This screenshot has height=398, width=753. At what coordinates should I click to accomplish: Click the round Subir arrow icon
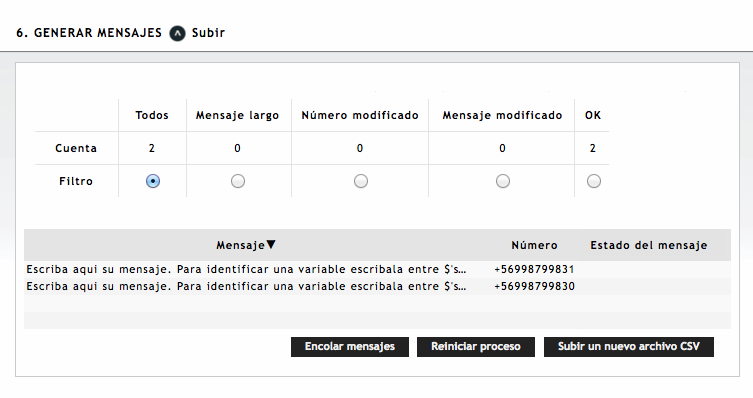point(177,33)
